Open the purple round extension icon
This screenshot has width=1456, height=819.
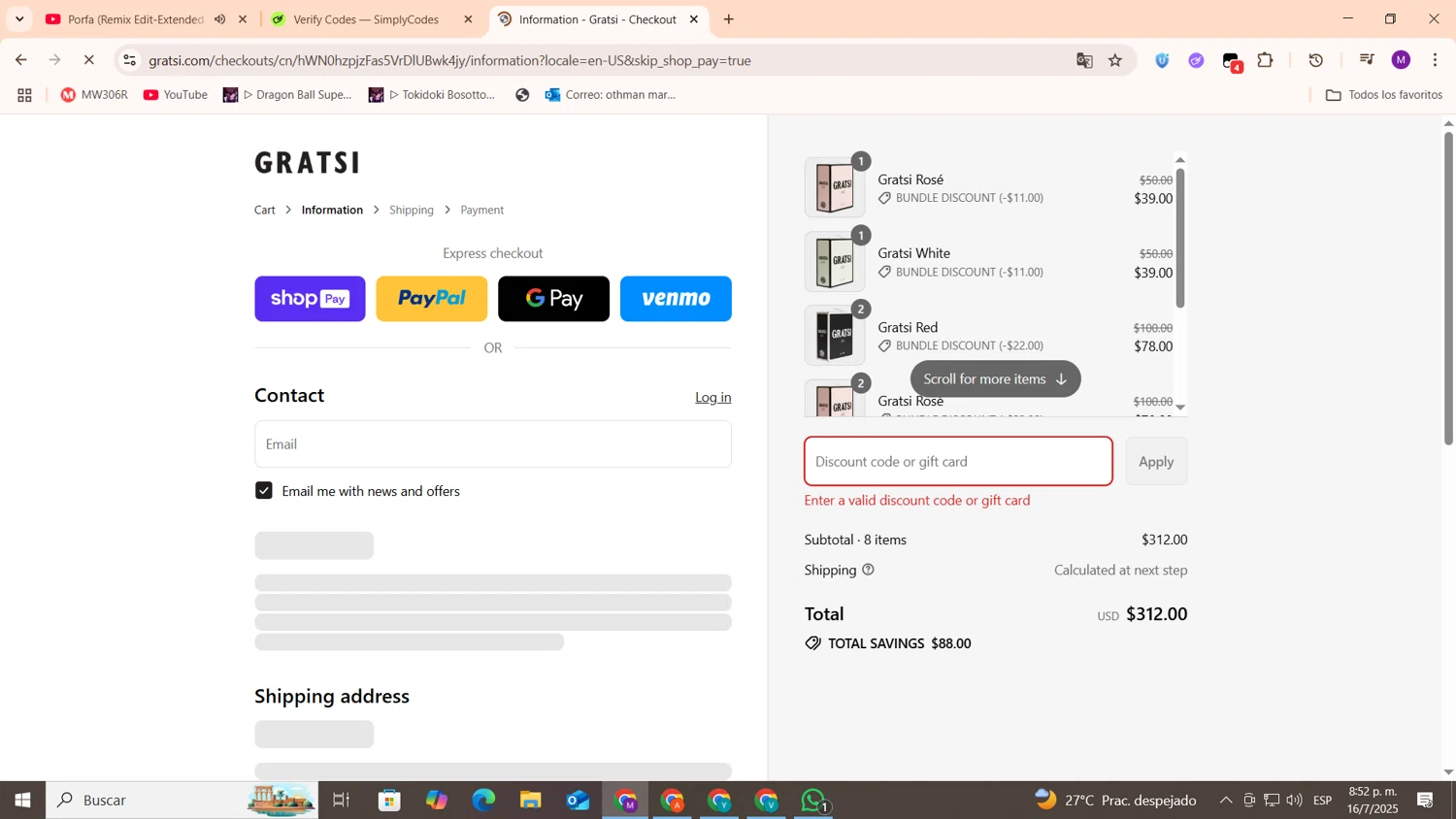(x=1196, y=60)
